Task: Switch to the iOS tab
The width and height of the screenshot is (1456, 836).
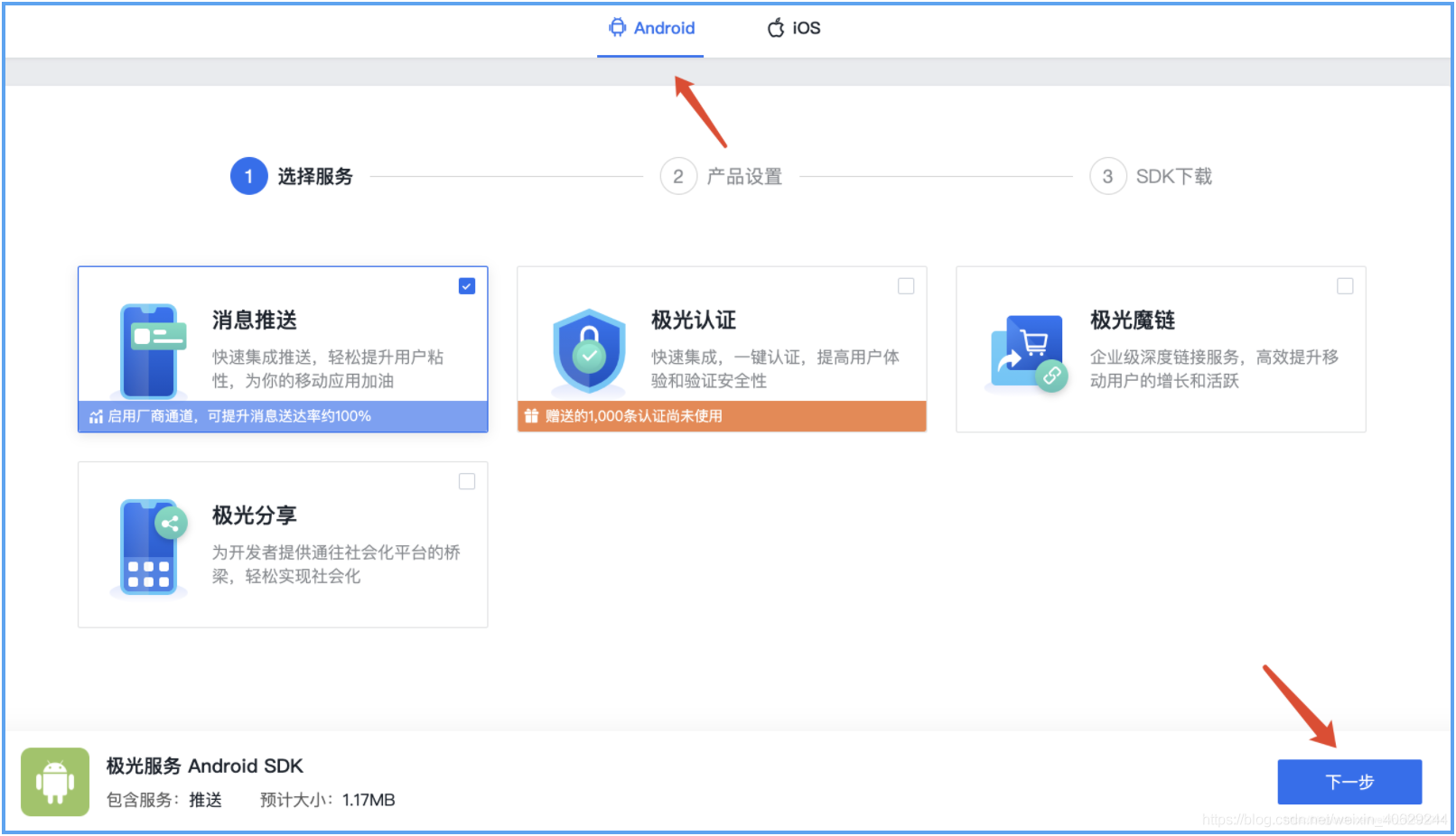Action: (x=794, y=28)
